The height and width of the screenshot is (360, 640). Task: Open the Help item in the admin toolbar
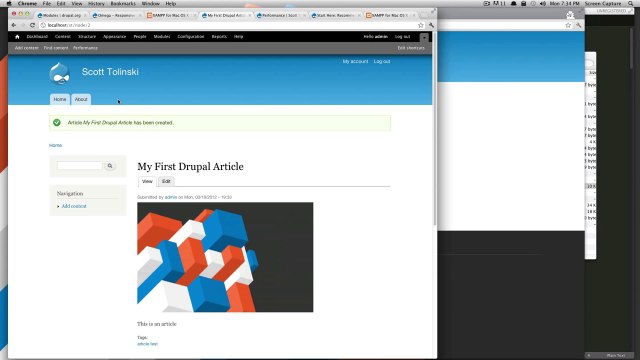(x=239, y=37)
